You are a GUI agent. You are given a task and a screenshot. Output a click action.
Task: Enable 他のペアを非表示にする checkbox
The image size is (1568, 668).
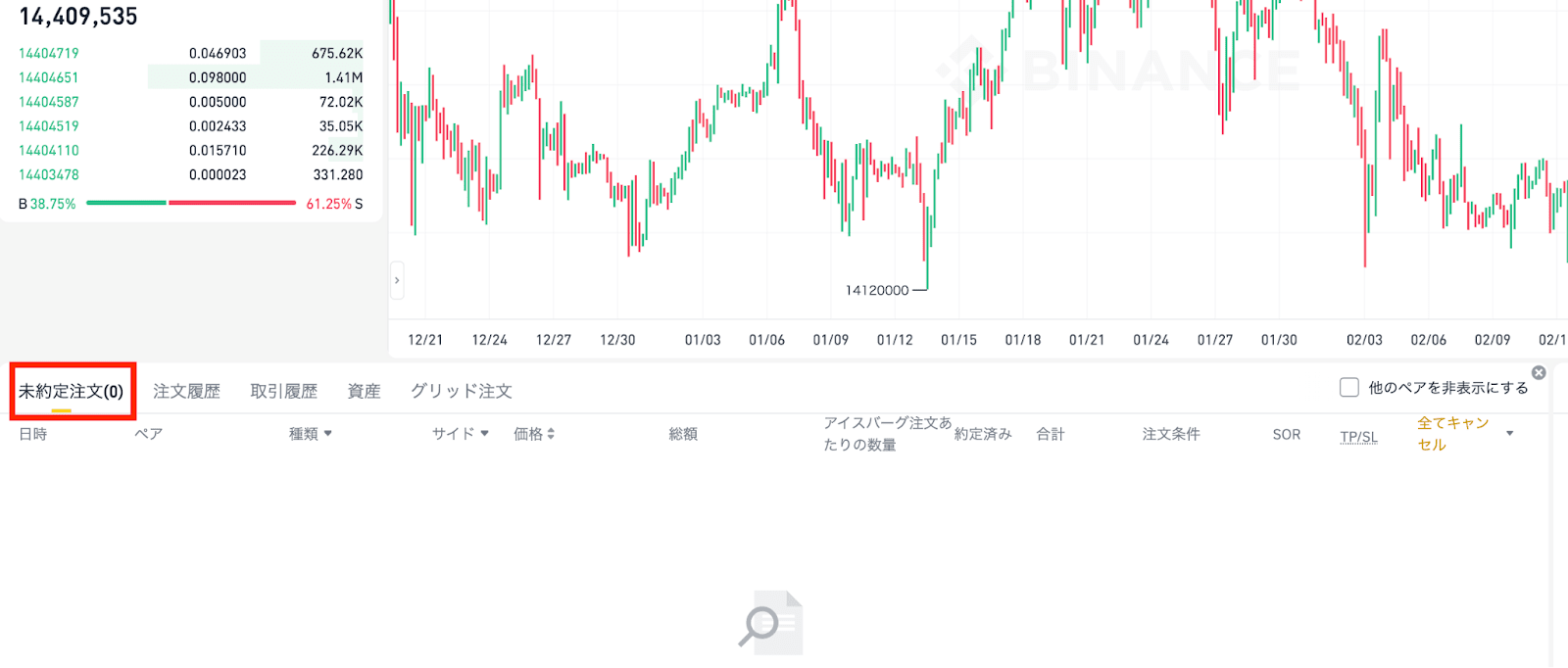[1349, 388]
